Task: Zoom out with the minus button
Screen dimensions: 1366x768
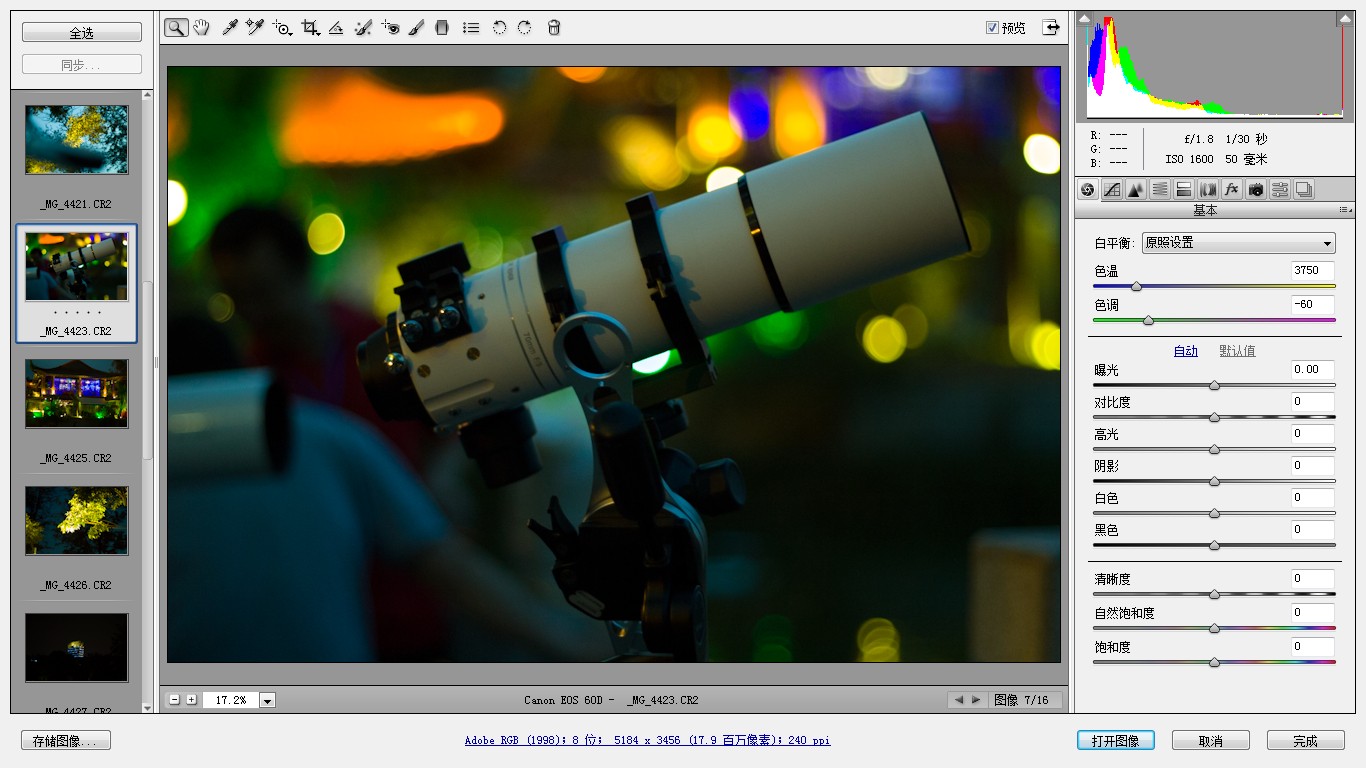Action: click(x=175, y=700)
